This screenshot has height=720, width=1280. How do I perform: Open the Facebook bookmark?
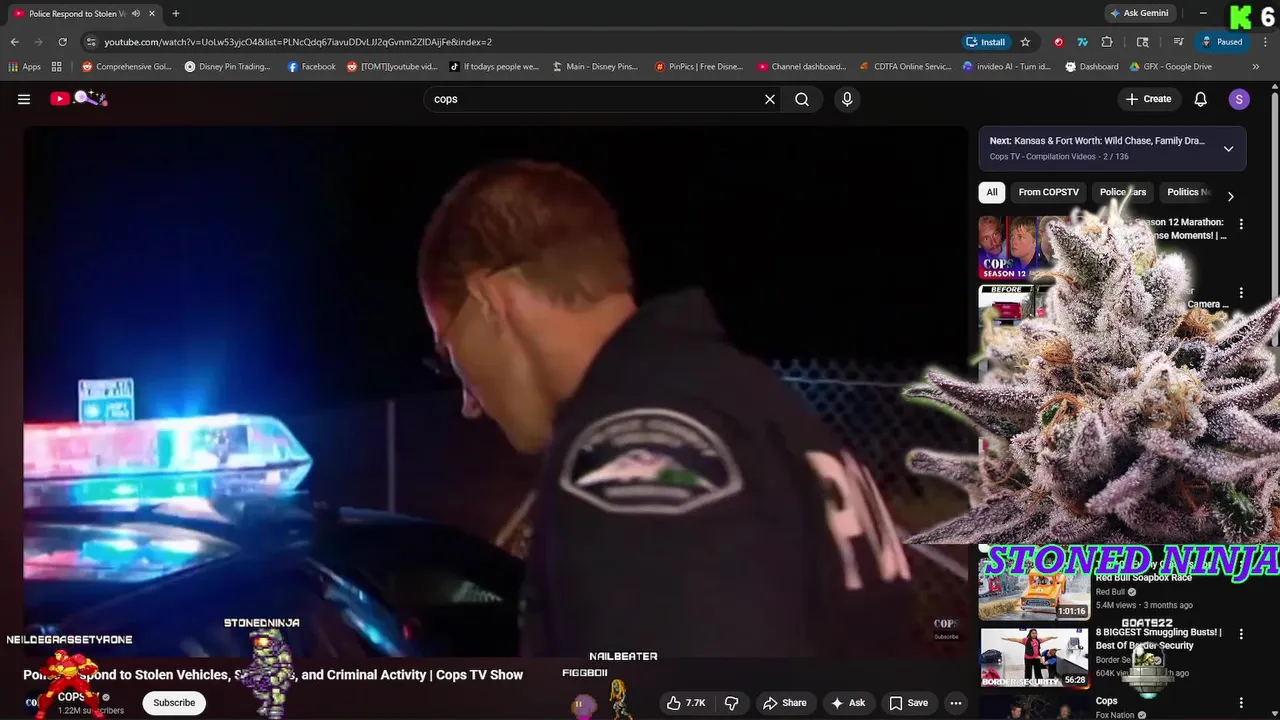[x=311, y=67]
